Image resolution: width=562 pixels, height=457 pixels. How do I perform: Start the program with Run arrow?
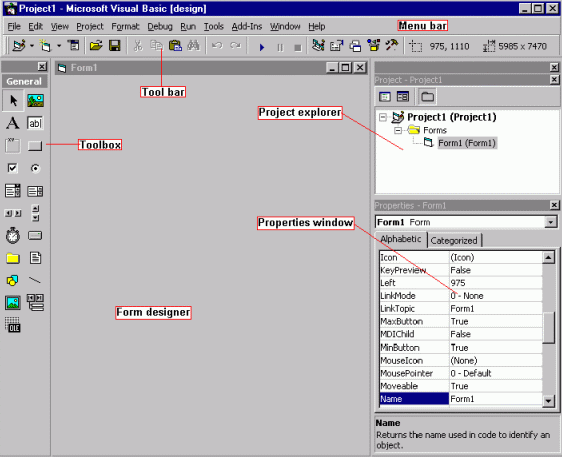(x=262, y=47)
